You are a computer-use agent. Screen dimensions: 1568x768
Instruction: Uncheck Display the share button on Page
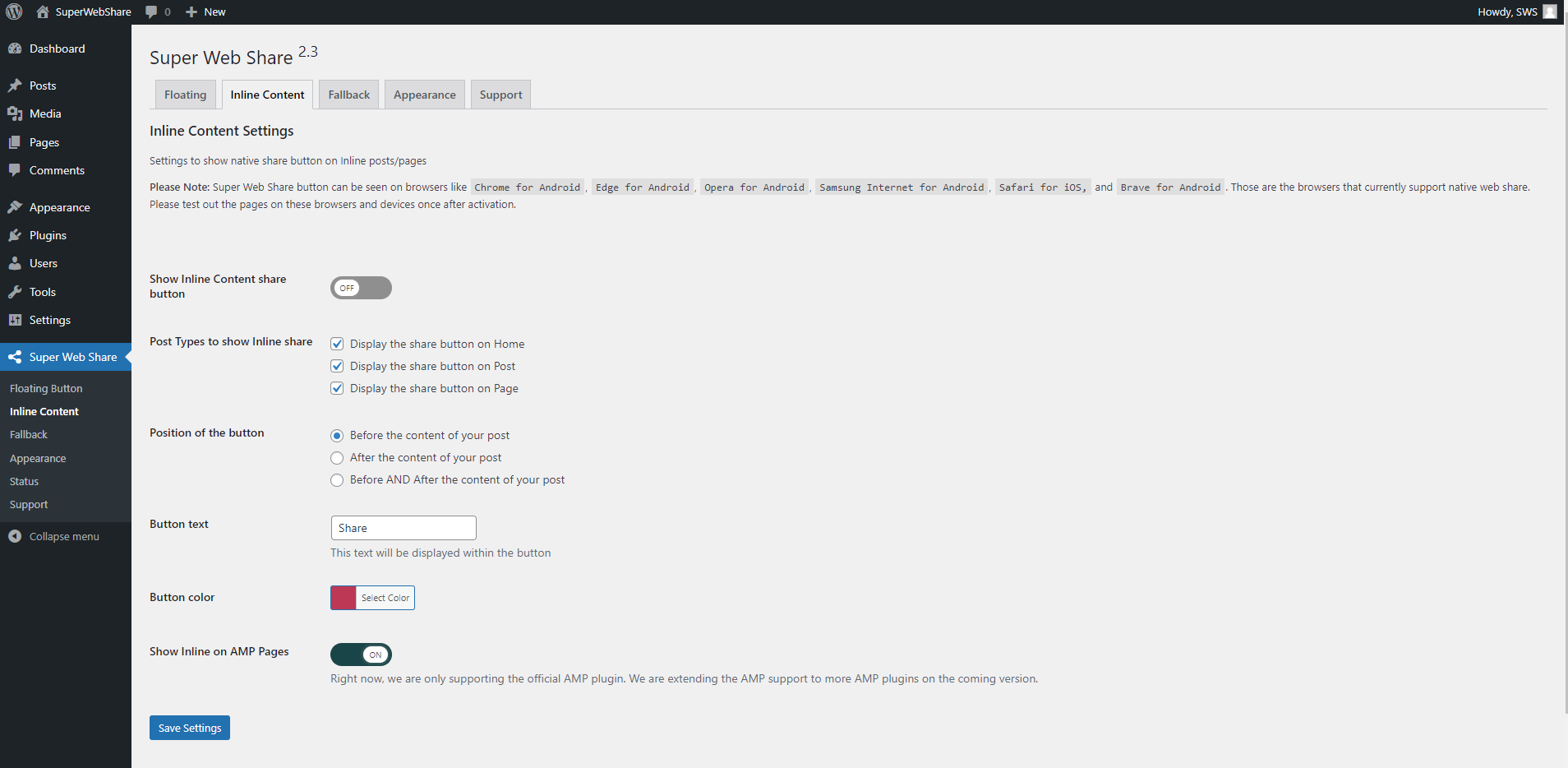[x=337, y=388]
